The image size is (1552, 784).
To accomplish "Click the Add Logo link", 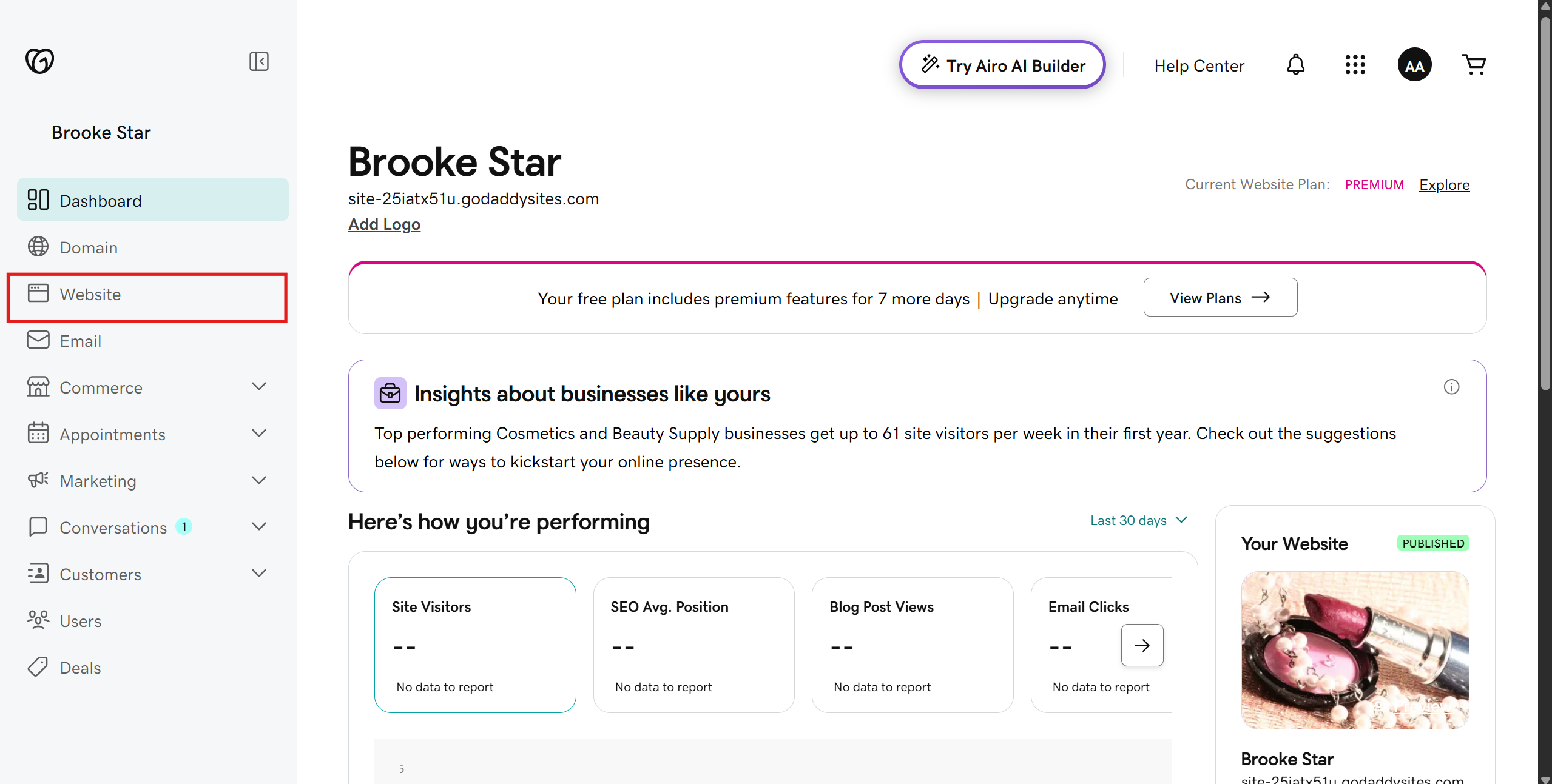I will tap(384, 224).
